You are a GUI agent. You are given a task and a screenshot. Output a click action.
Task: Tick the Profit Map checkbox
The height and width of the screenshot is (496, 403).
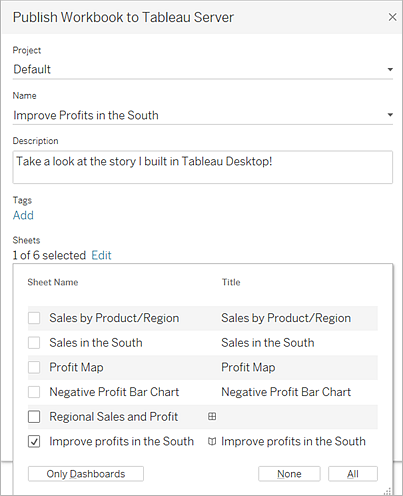point(34,367)
